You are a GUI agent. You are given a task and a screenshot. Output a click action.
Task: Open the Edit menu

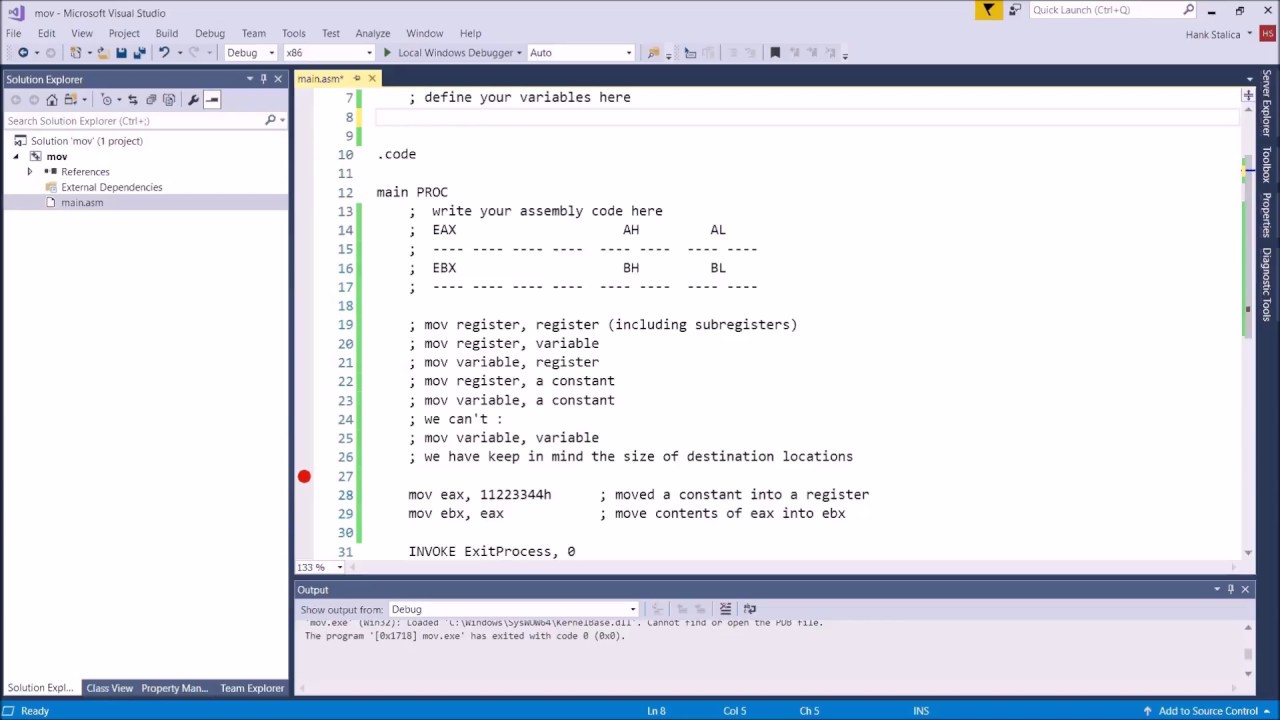point(47,33)
